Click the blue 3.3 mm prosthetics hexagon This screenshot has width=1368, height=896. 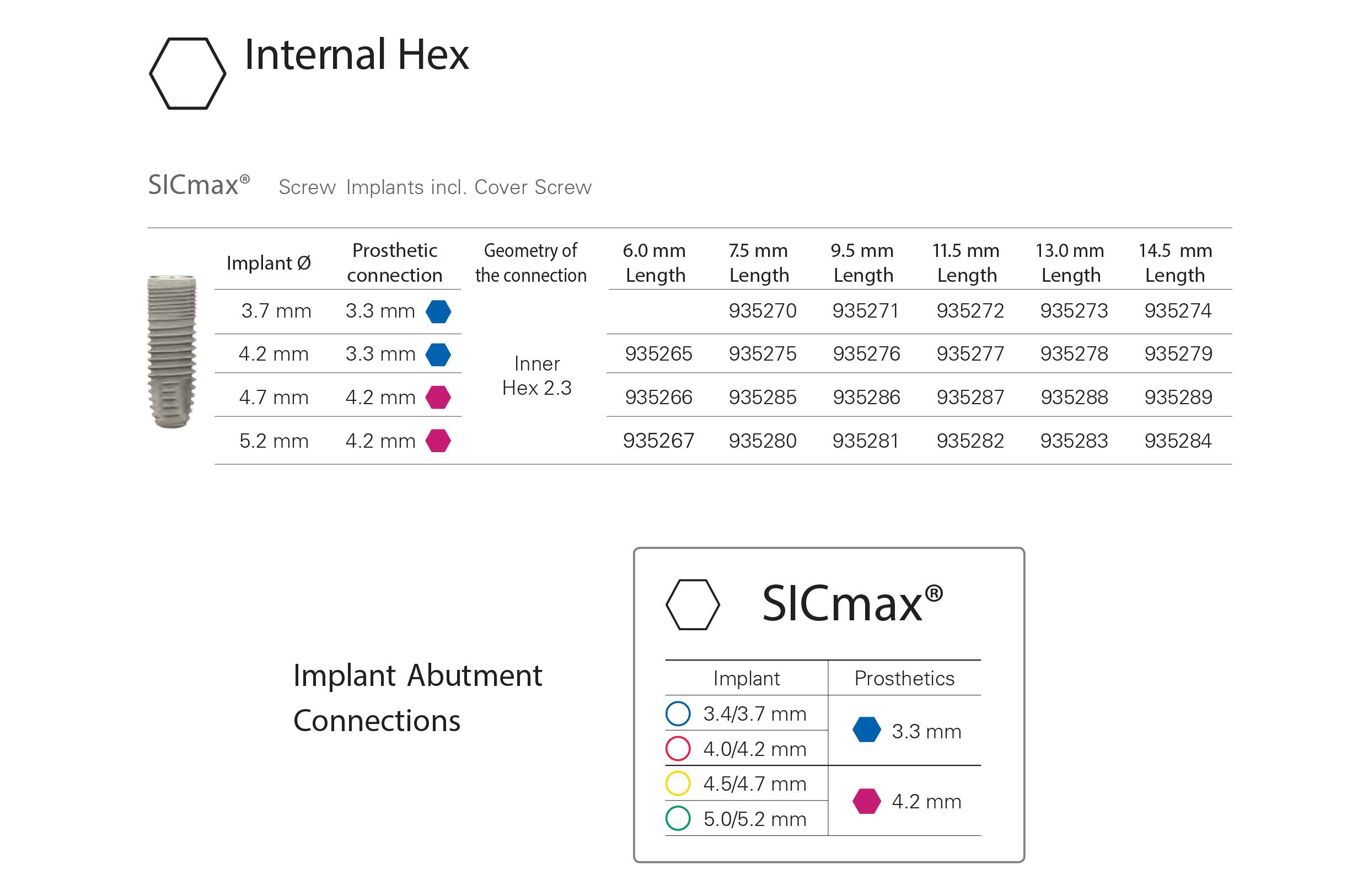[867, 730]
